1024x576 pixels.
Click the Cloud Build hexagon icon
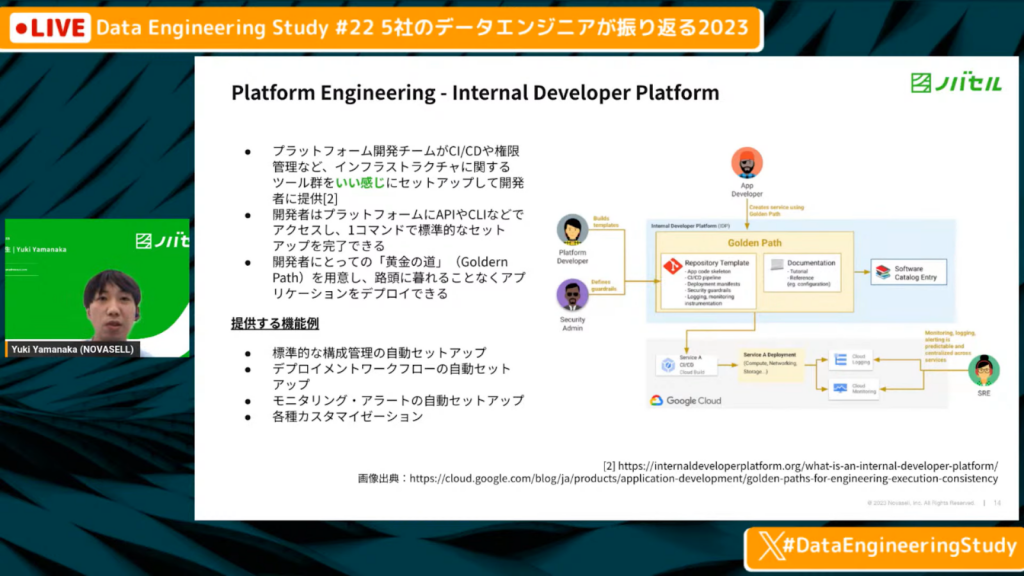coord(668,366)
